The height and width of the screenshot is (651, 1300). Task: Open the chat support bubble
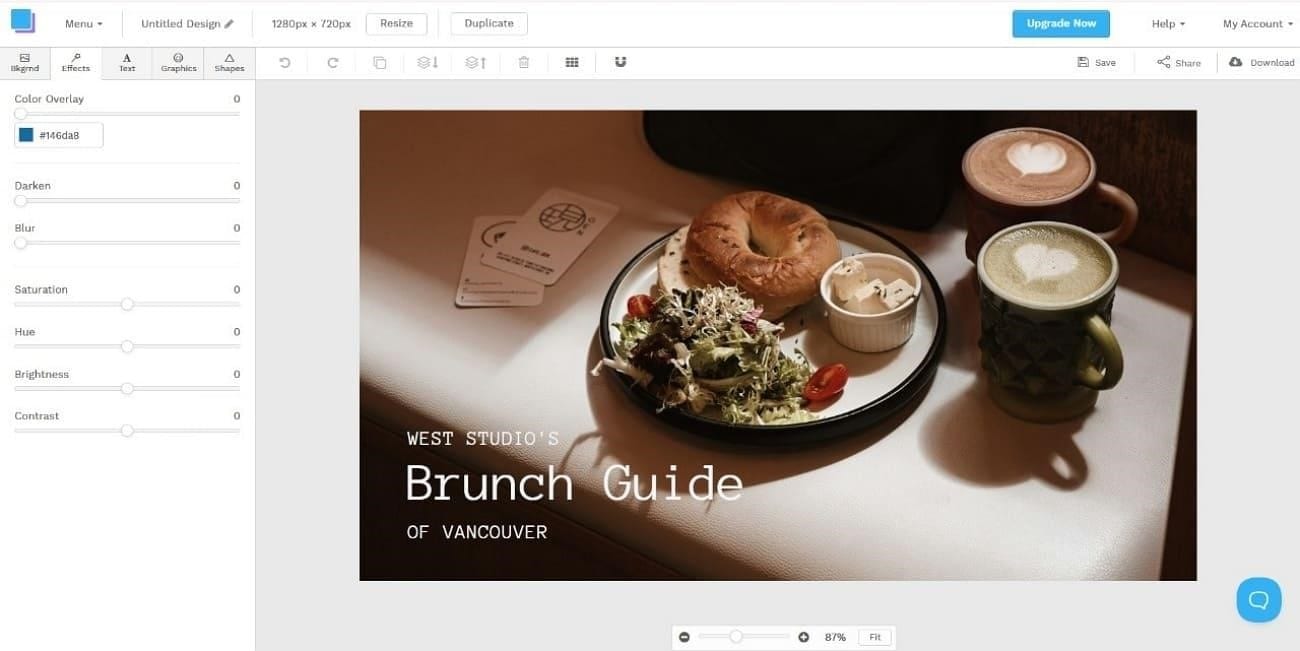(x=1259, y=600)
